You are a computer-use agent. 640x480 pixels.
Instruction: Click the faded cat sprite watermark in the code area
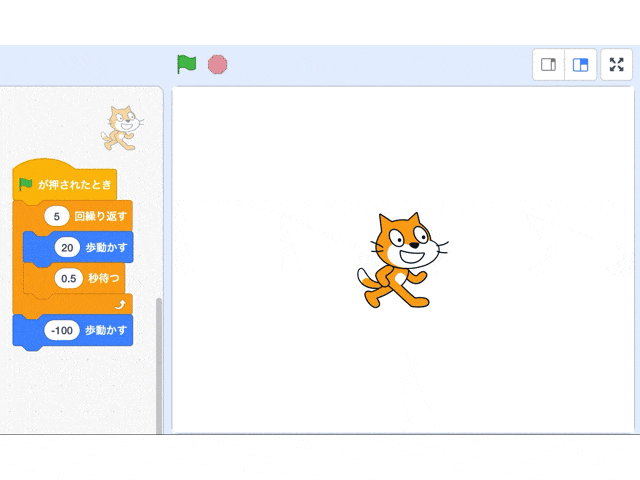pyautogui.click(x=122, y=128)
